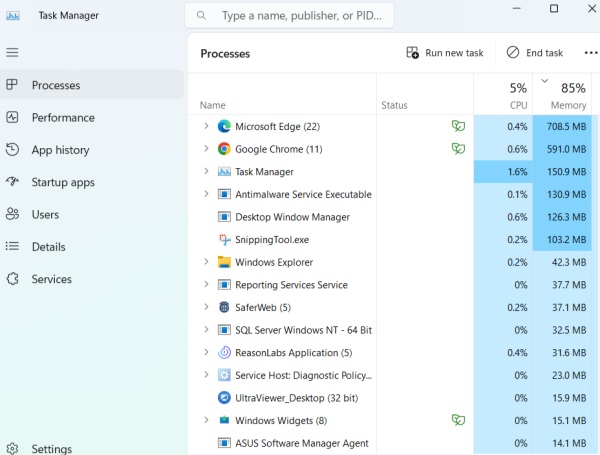Click the SQL Server Windows NT icon

pos(224,330)
